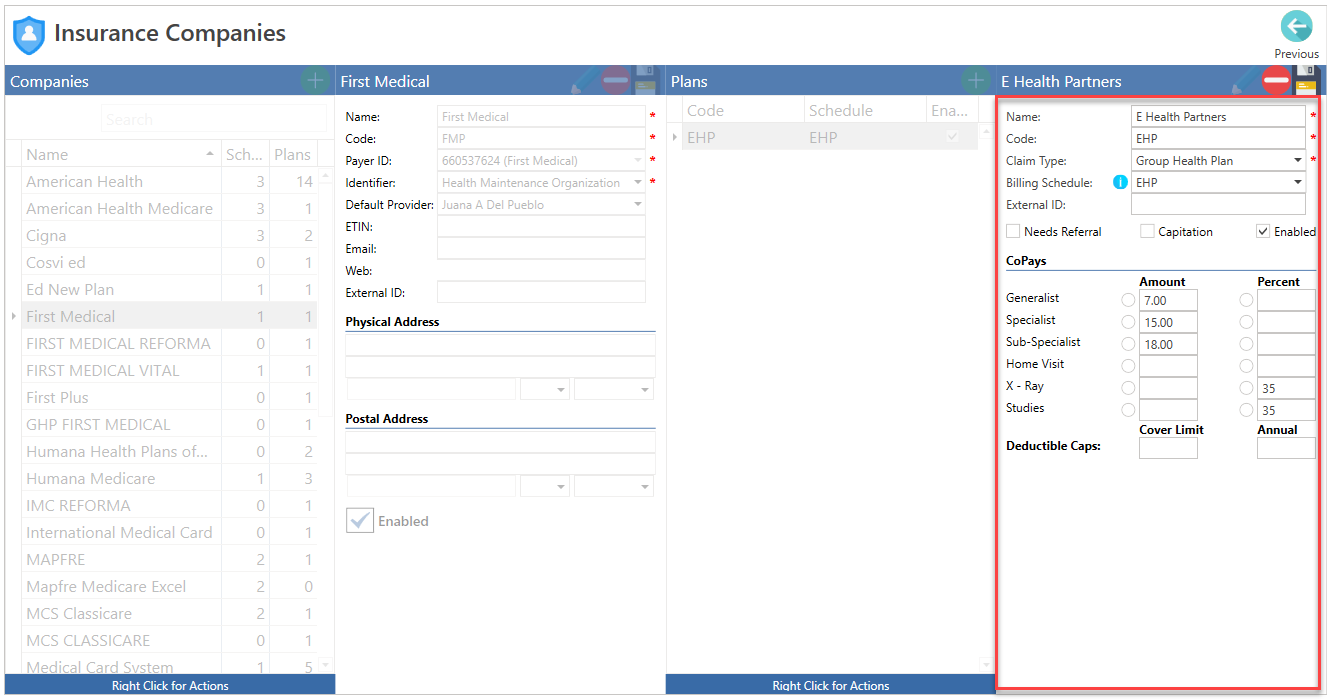Select the Generalist Percent radio button
1332x700 pixels.
[1246, 299]
